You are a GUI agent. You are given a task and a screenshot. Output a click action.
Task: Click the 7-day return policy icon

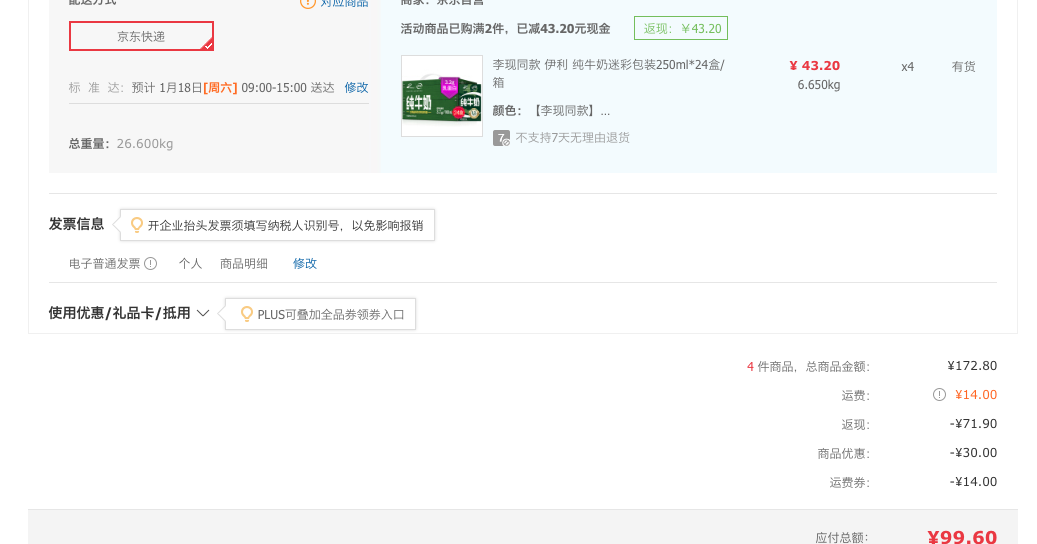501,138
